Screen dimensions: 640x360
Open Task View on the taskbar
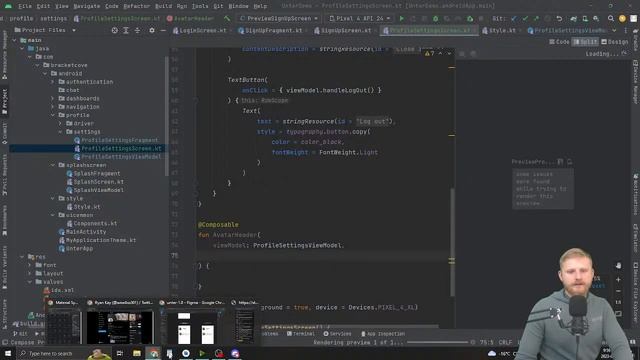(120, 353)
